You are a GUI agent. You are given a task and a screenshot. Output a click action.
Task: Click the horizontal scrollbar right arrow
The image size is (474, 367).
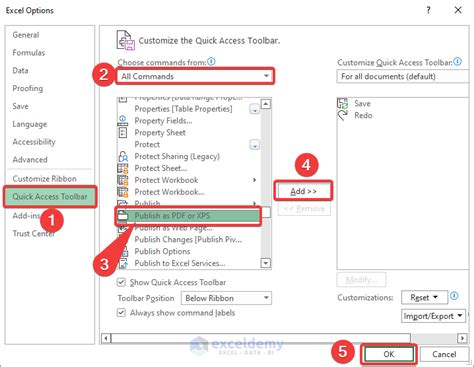pyautogui.click(x=462, y=338)
